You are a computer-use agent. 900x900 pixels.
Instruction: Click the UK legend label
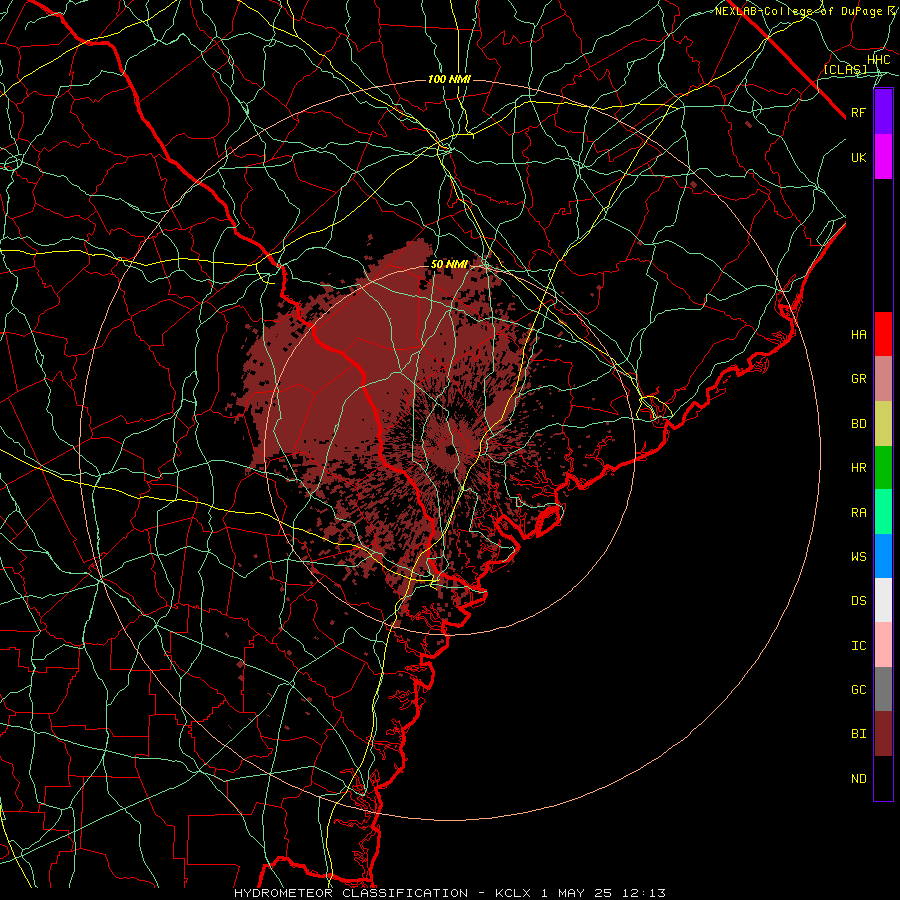click(859, 157)
